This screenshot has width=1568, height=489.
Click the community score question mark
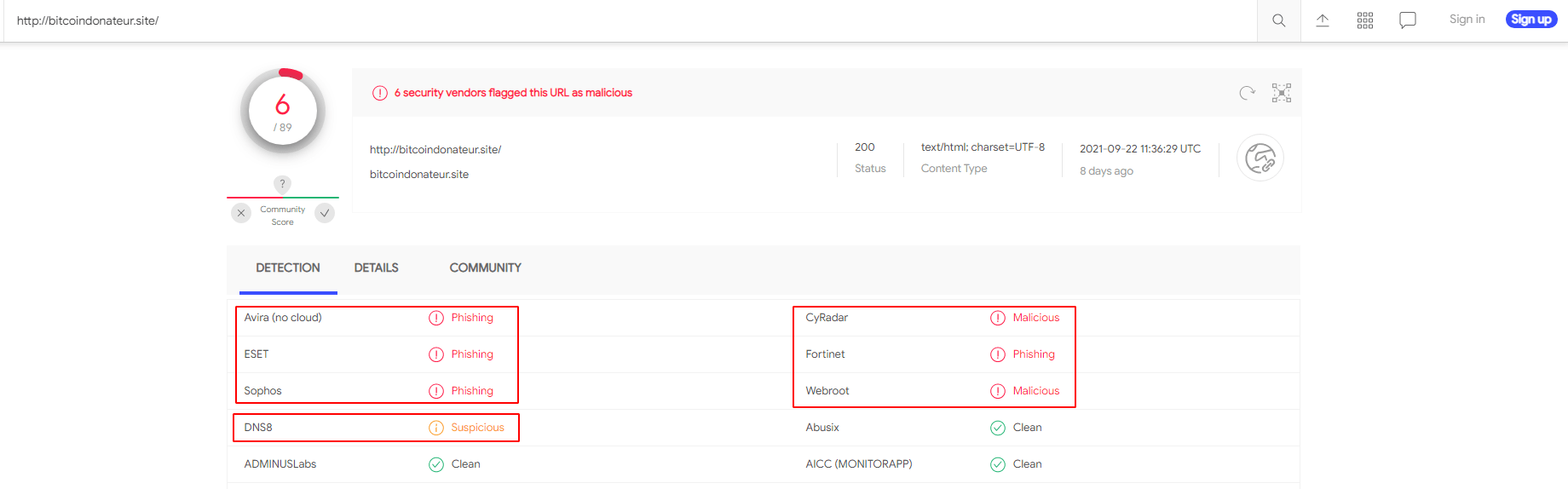coord(283,184)
